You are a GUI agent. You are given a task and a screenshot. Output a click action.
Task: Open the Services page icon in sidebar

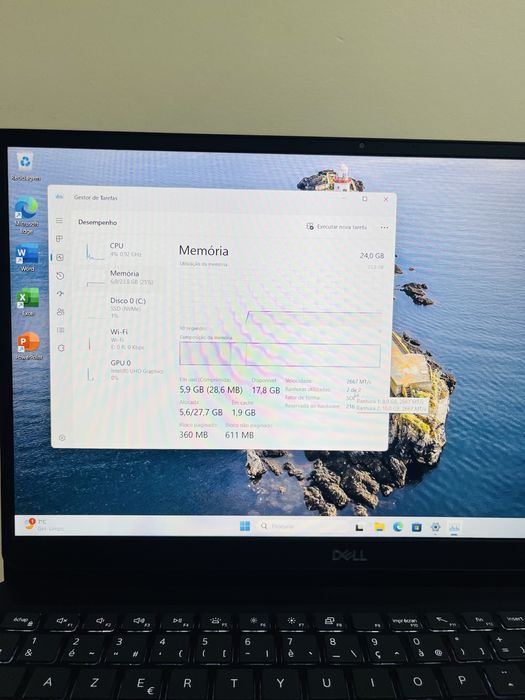pyautogui.click(x=61, y=348)
